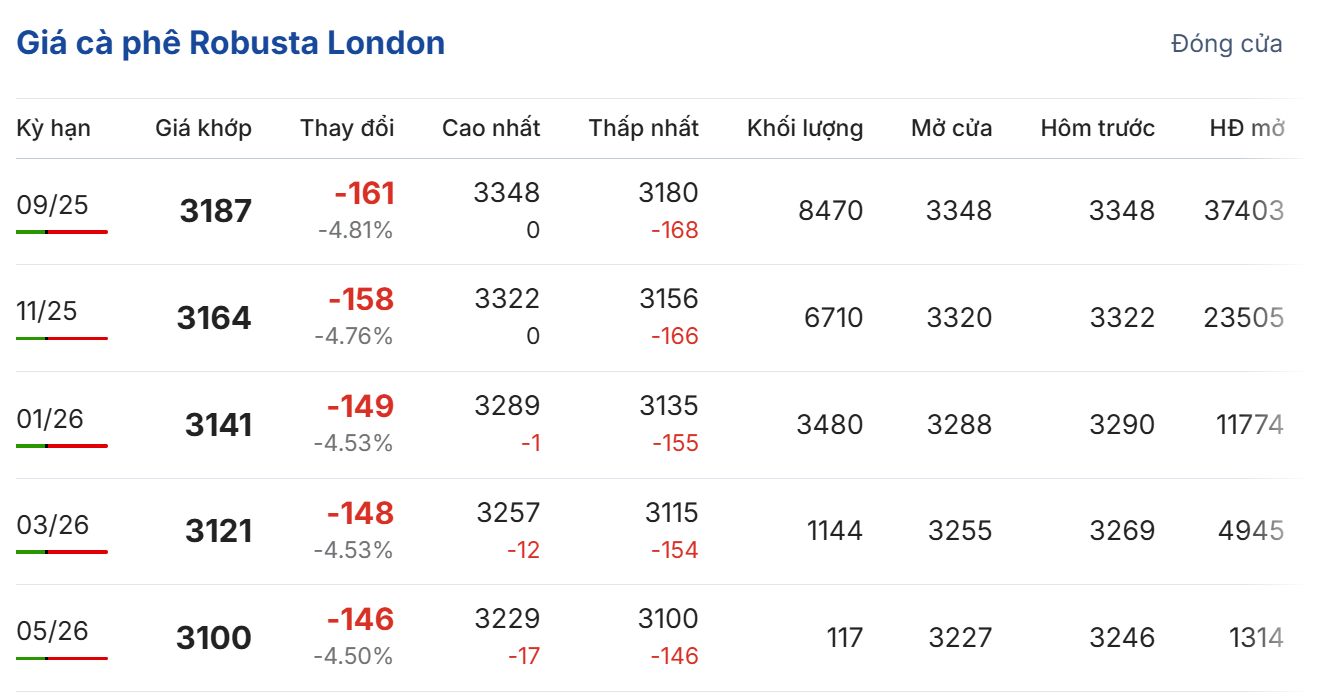Image resolution: width=1320 pixels, height=696 pixels.
Task: Click the Thay đổi column header
Action: pos(347,128)
